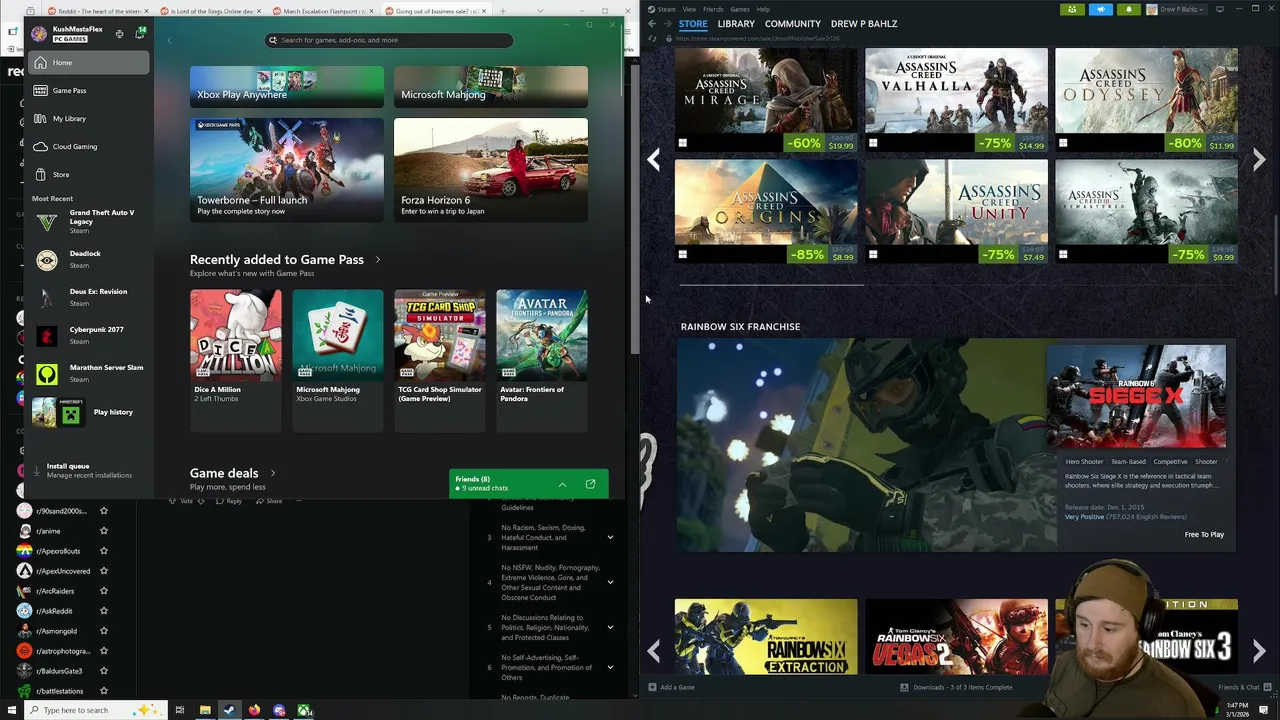The height and width of the screenshot is (720, 1280).
Task: Expand Reddit rule 3 No Racism, Sexism
Action: 610,537
